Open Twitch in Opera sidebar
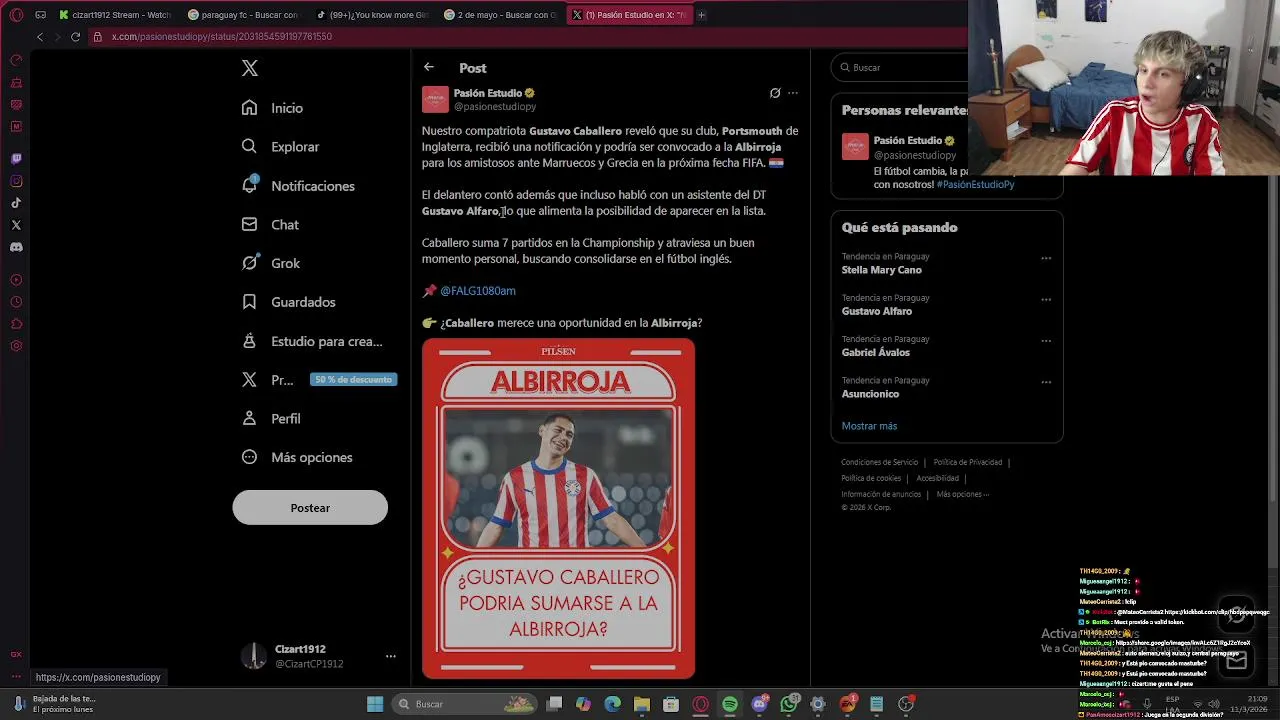Image resolution: width=1280 pixels, height=720 pixels. (x=16, y=158)
